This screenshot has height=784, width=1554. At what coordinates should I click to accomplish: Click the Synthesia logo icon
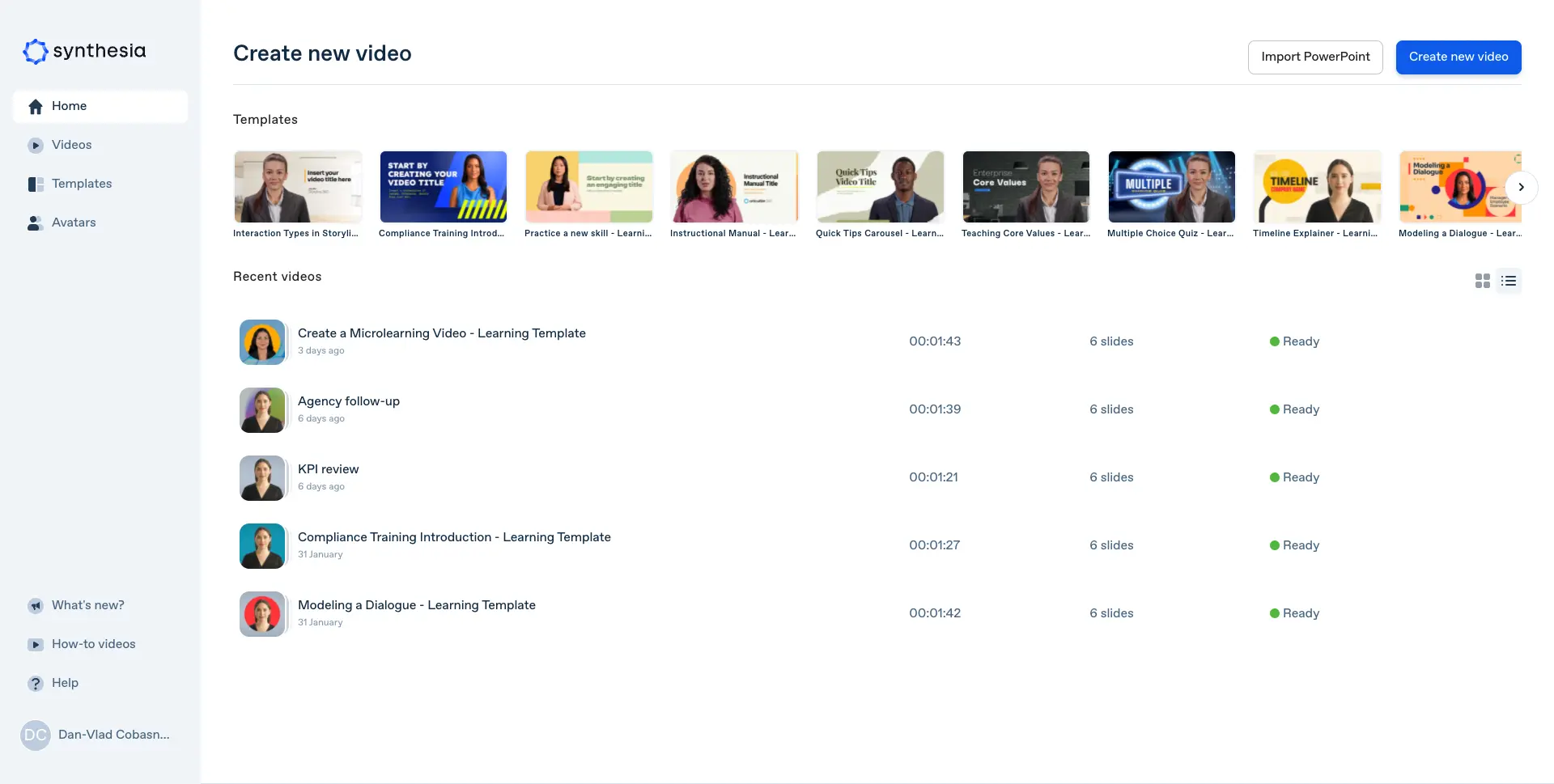[x=35, y=52]
